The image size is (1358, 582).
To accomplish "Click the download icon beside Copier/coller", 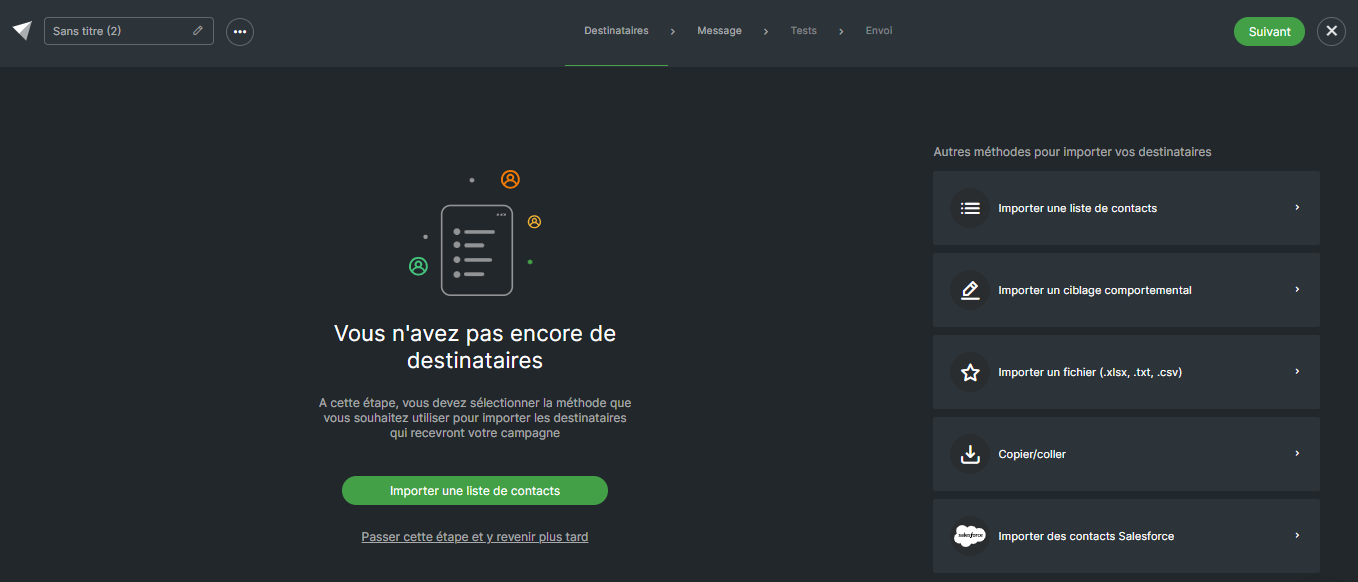I will (x=969, y=453).
